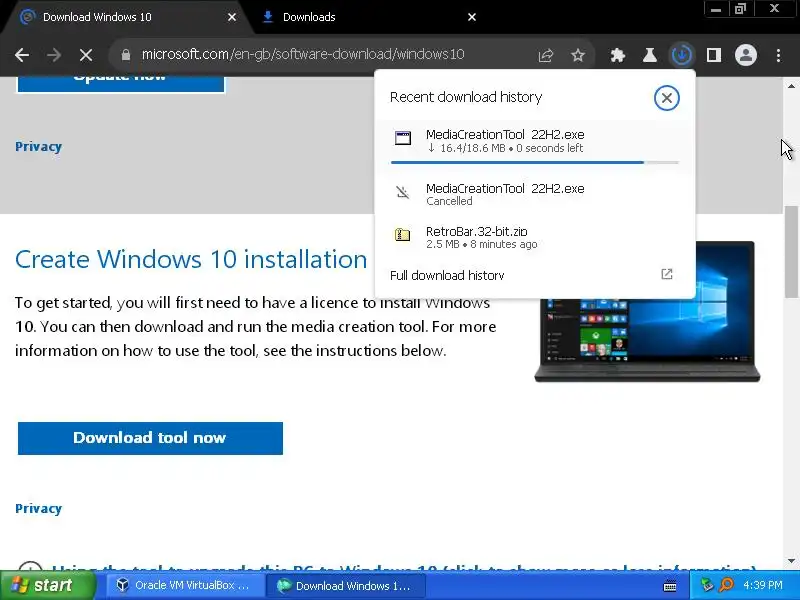The width and height of the screenshot is (800, 600).
Task: Open the side panel
Action: (714, 55)
